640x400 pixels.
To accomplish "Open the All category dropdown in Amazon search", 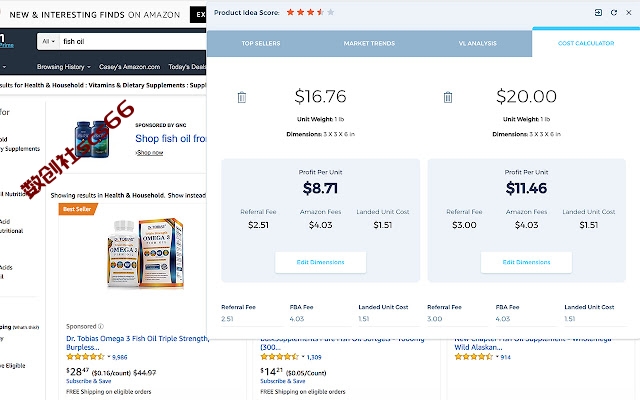I will (49, 41).
